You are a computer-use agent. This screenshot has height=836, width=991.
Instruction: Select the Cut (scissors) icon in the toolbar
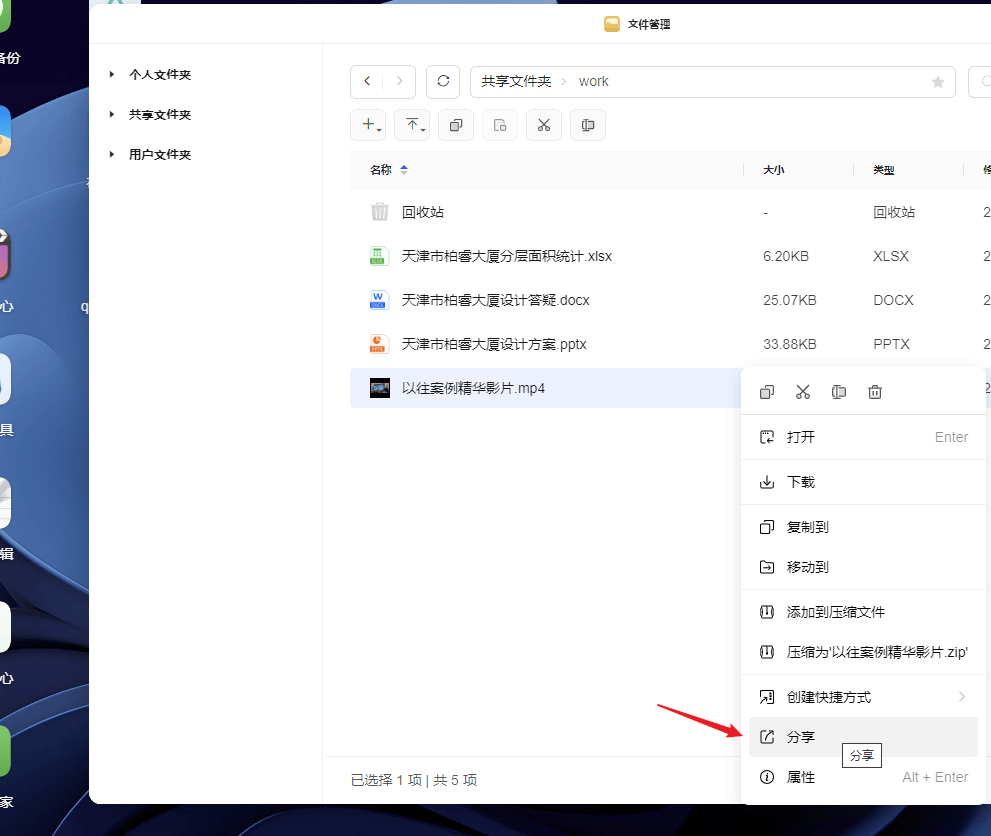(x=544, y=124)
